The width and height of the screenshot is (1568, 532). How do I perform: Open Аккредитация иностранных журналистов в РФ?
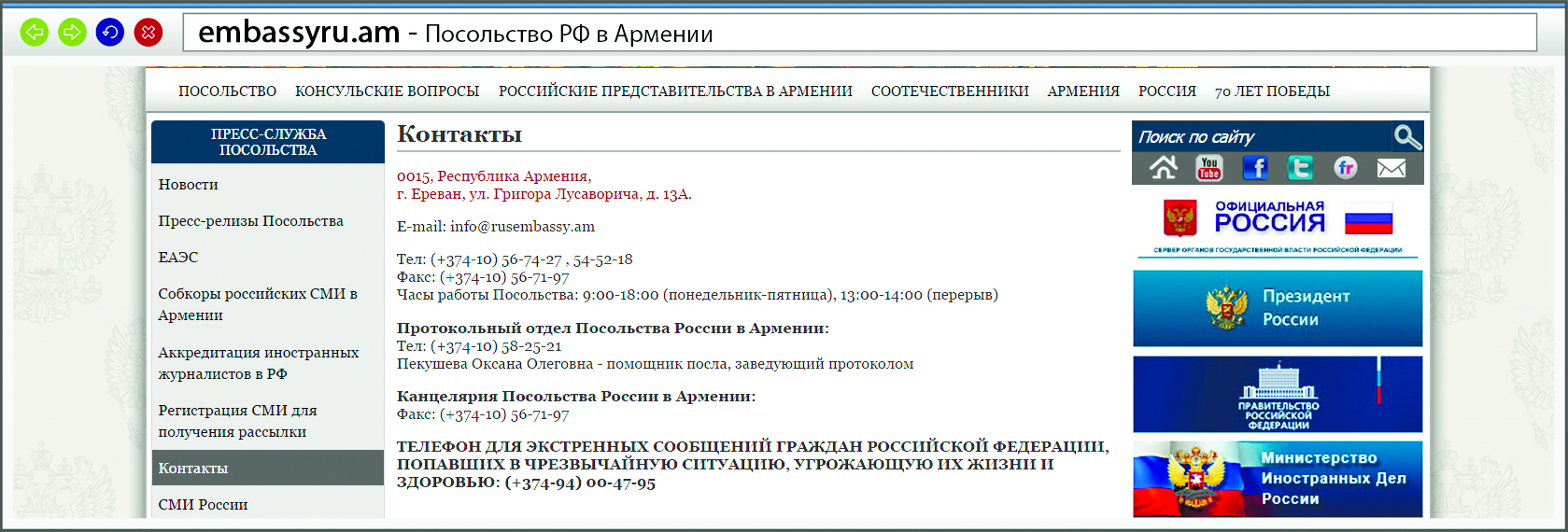click(259, 363)
